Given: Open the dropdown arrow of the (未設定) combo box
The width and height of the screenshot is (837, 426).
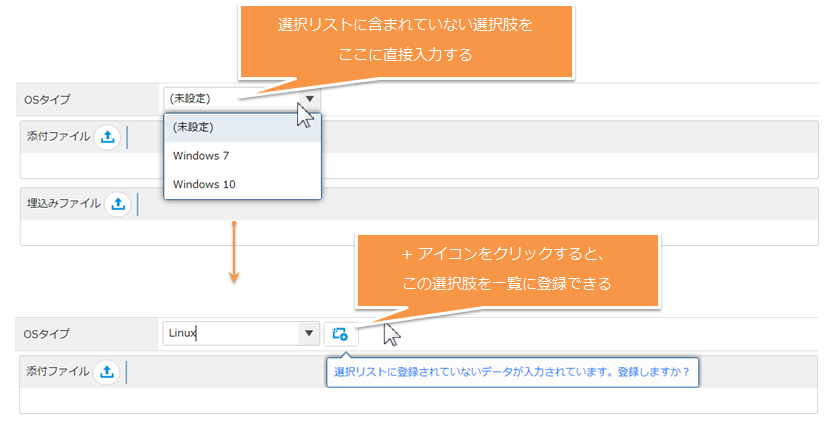Looking at the screenshot, I should (310, 98).
